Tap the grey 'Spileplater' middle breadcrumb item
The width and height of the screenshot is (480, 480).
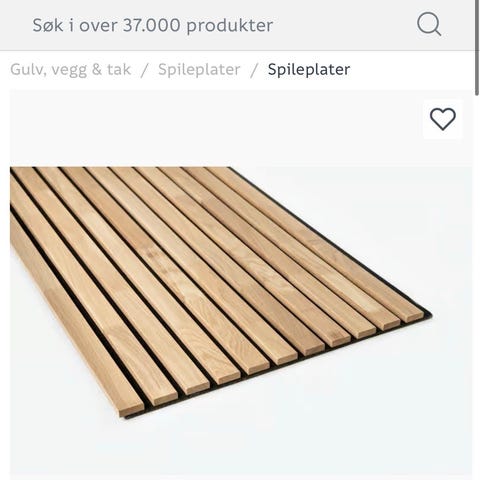[x=199, y=69]
